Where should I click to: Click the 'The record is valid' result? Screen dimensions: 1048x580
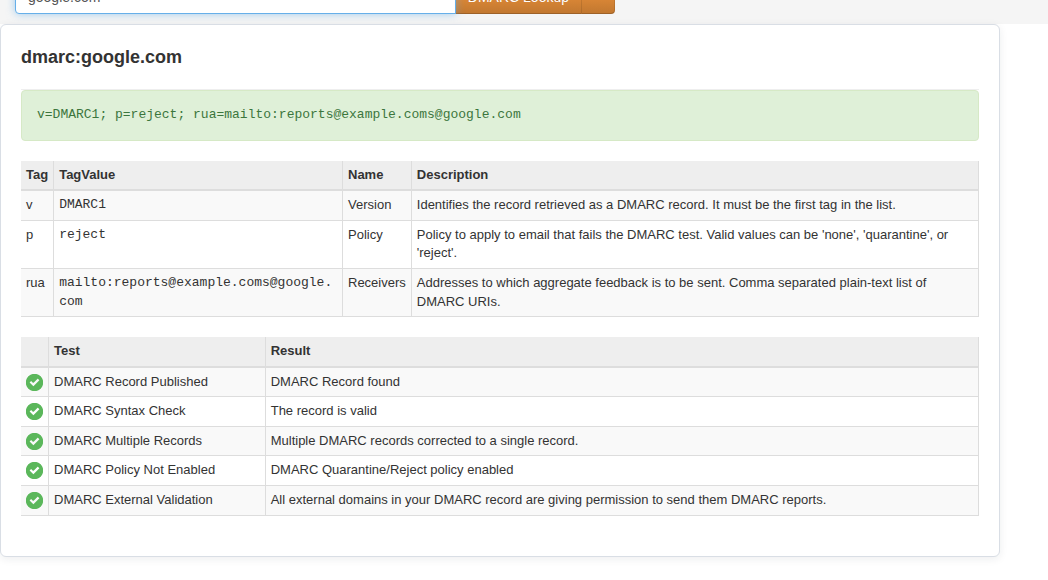coord(323,412)
